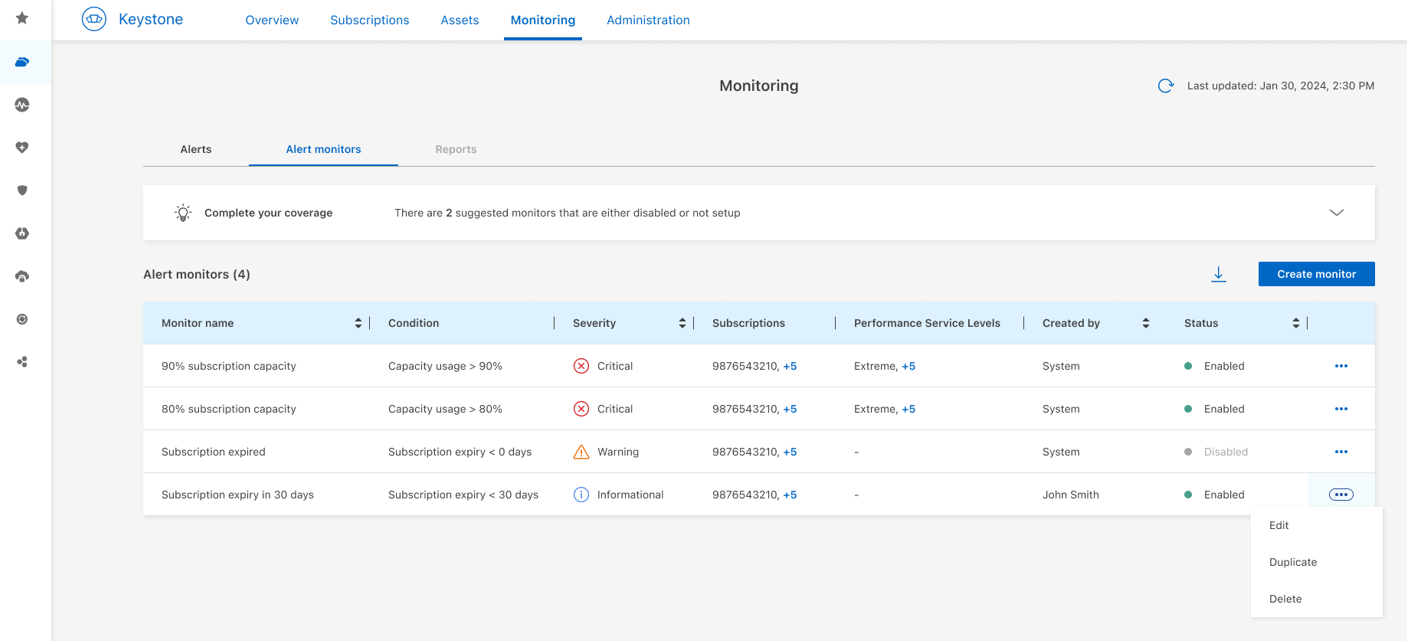Open the activity pulse icon in sidebar
This screenshot has width=1407, height=641.
(22, 105)
